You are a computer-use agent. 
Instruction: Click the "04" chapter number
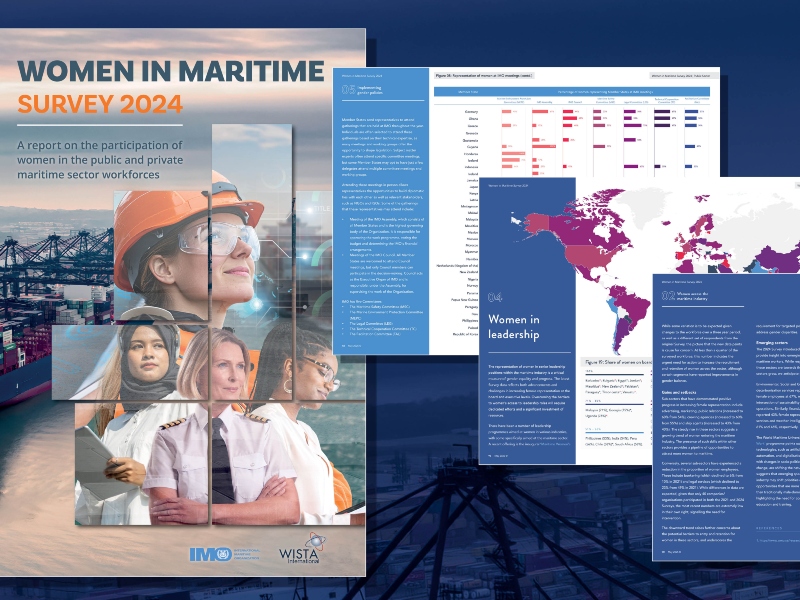point(494,297)
